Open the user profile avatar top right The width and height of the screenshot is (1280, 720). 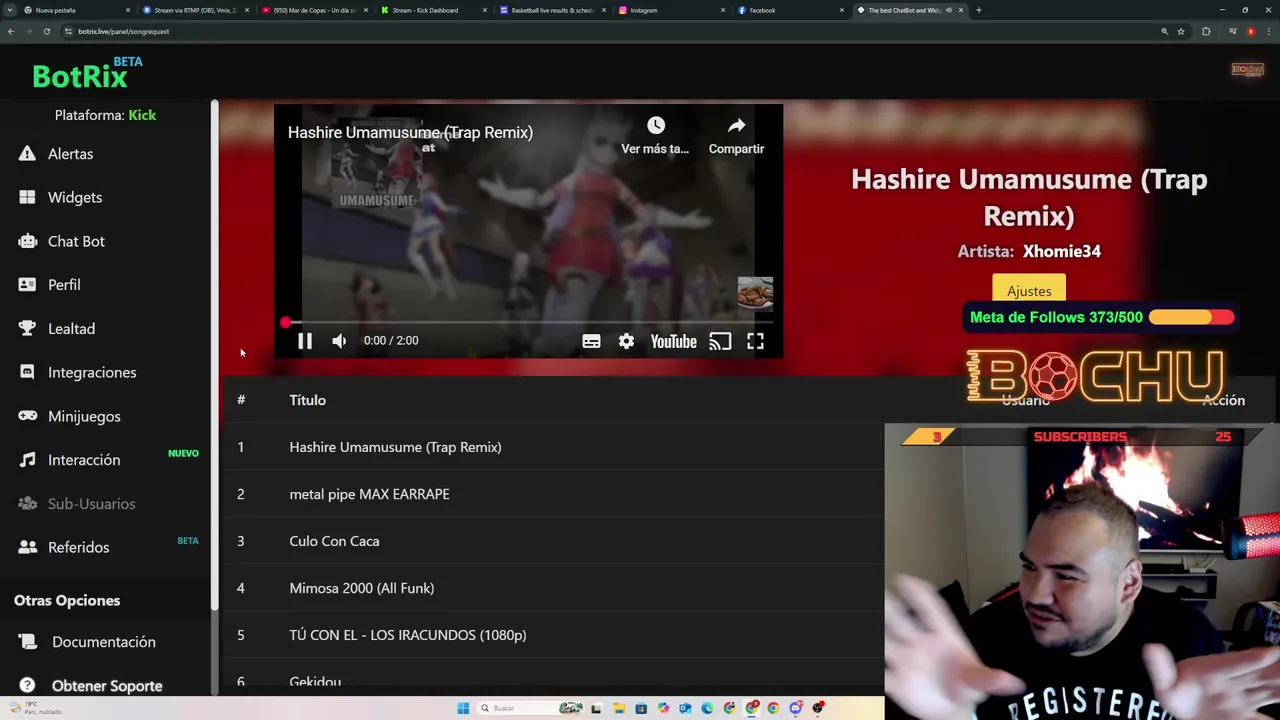pos(1247,69)
